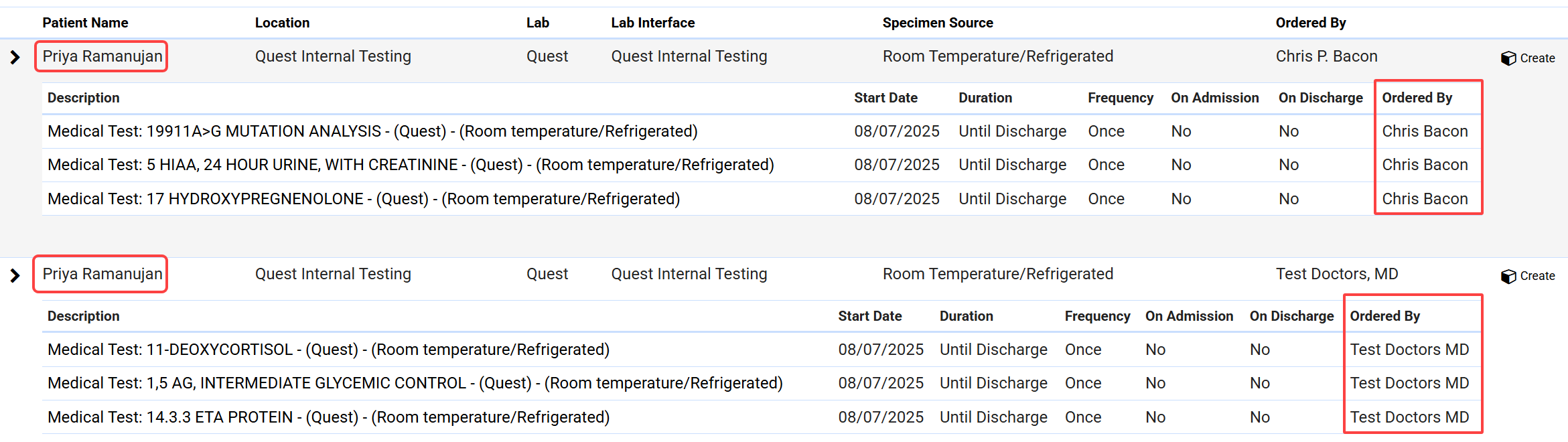Click the Create box icon for Test Doctors order
The height and width of the screenshot is (442, 1568).
1508,276
